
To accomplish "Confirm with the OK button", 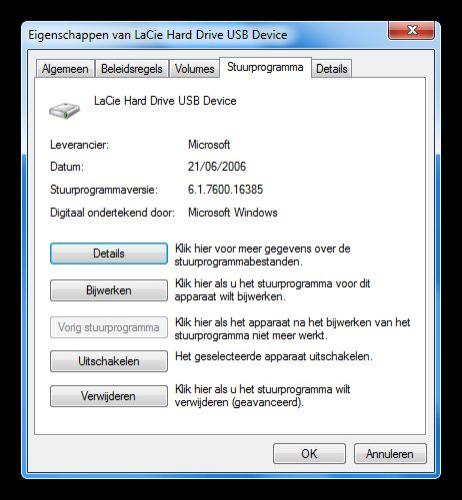I will coord(309,454).
